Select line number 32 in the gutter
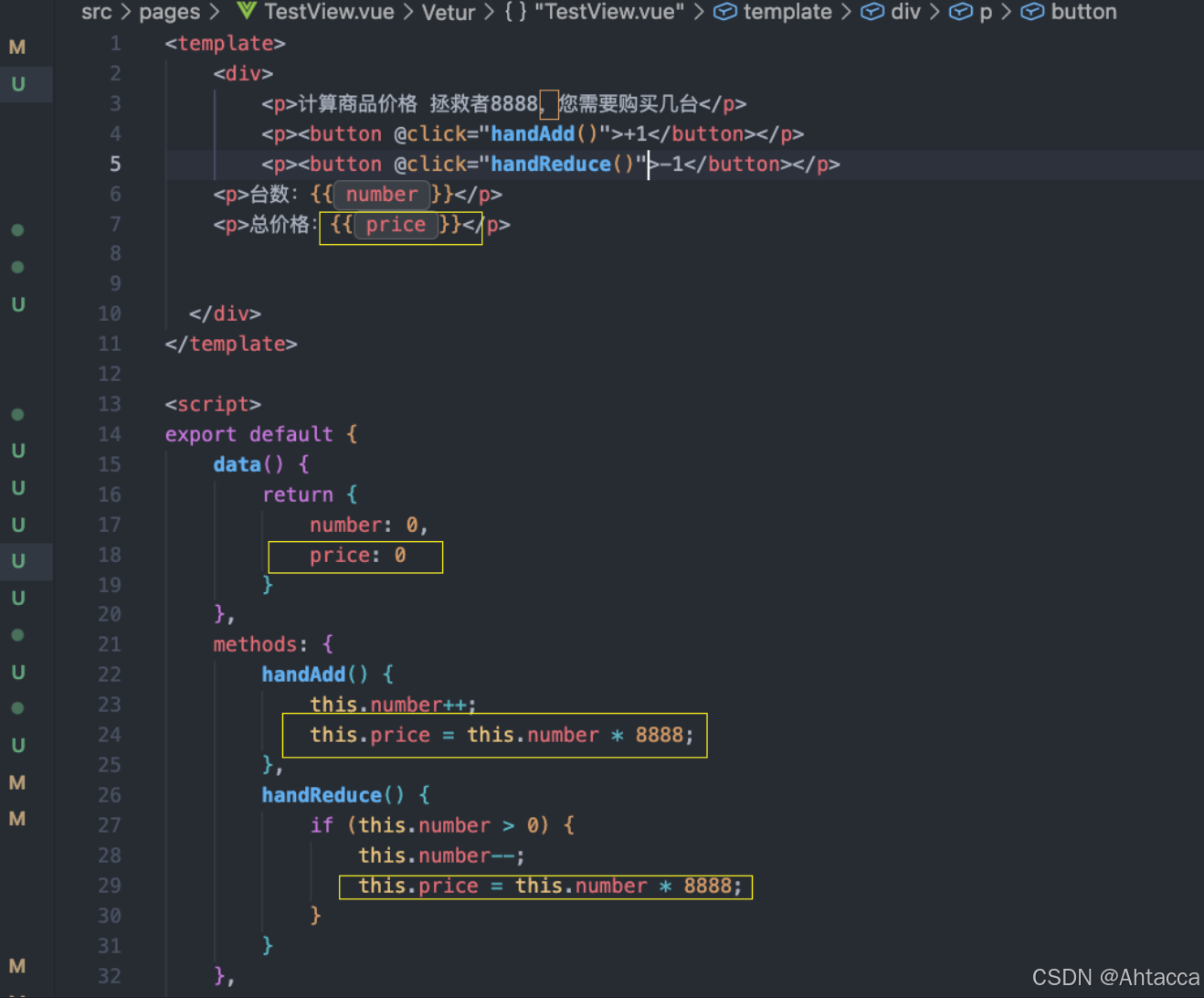Viewport: 1204px width, 998px height. click(x=110, y=976)
